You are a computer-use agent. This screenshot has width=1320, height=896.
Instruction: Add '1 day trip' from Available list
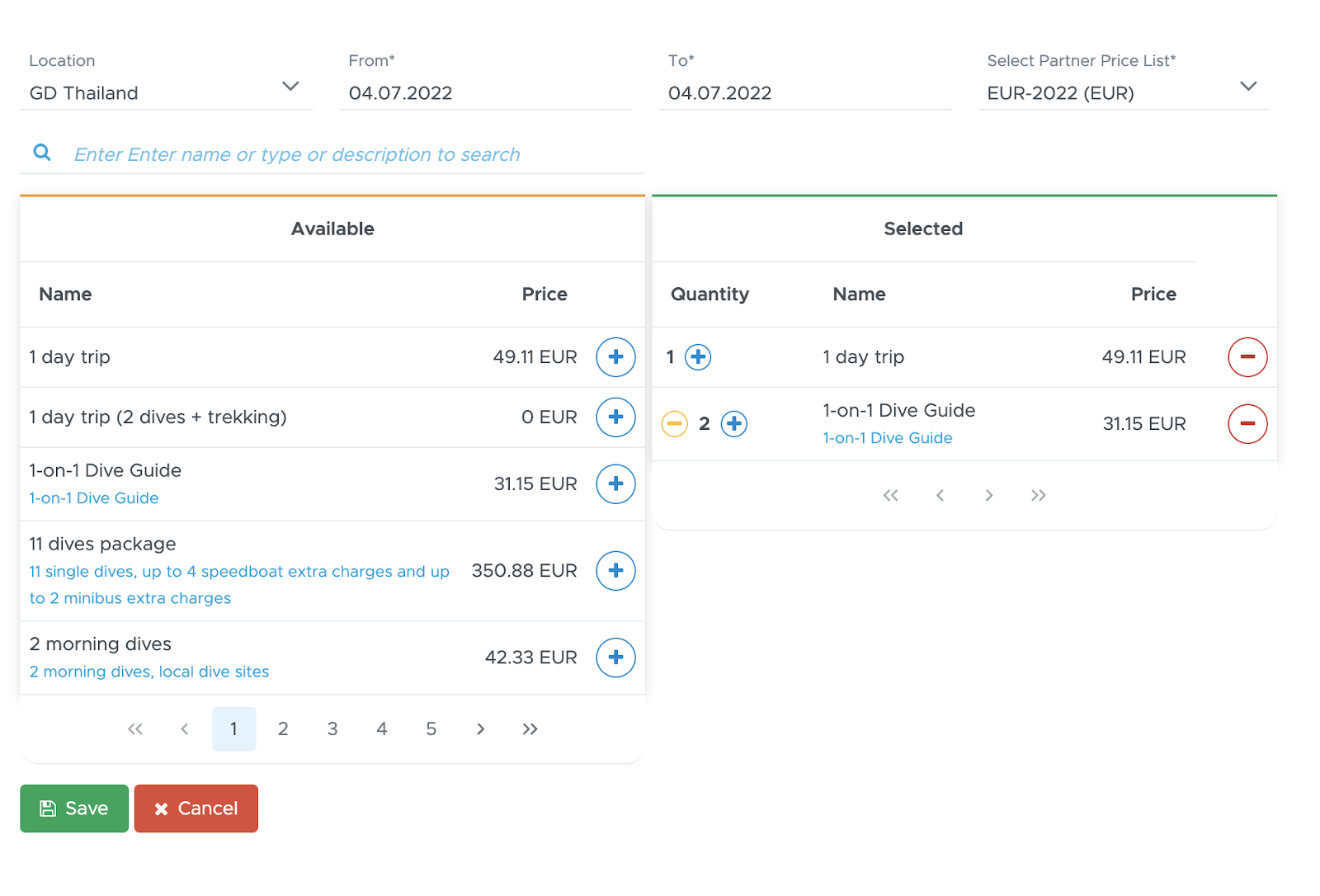click(615, 357)
